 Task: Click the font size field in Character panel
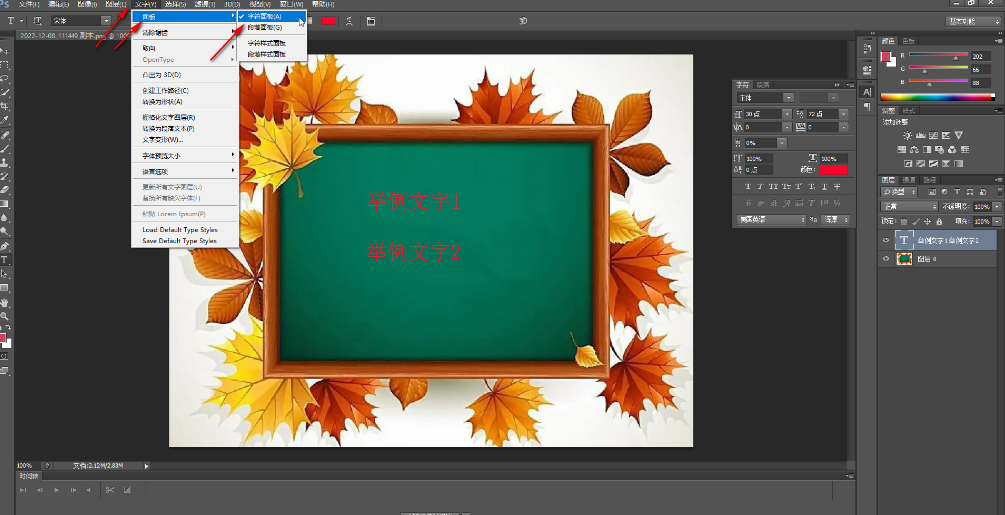coord(759,114)
